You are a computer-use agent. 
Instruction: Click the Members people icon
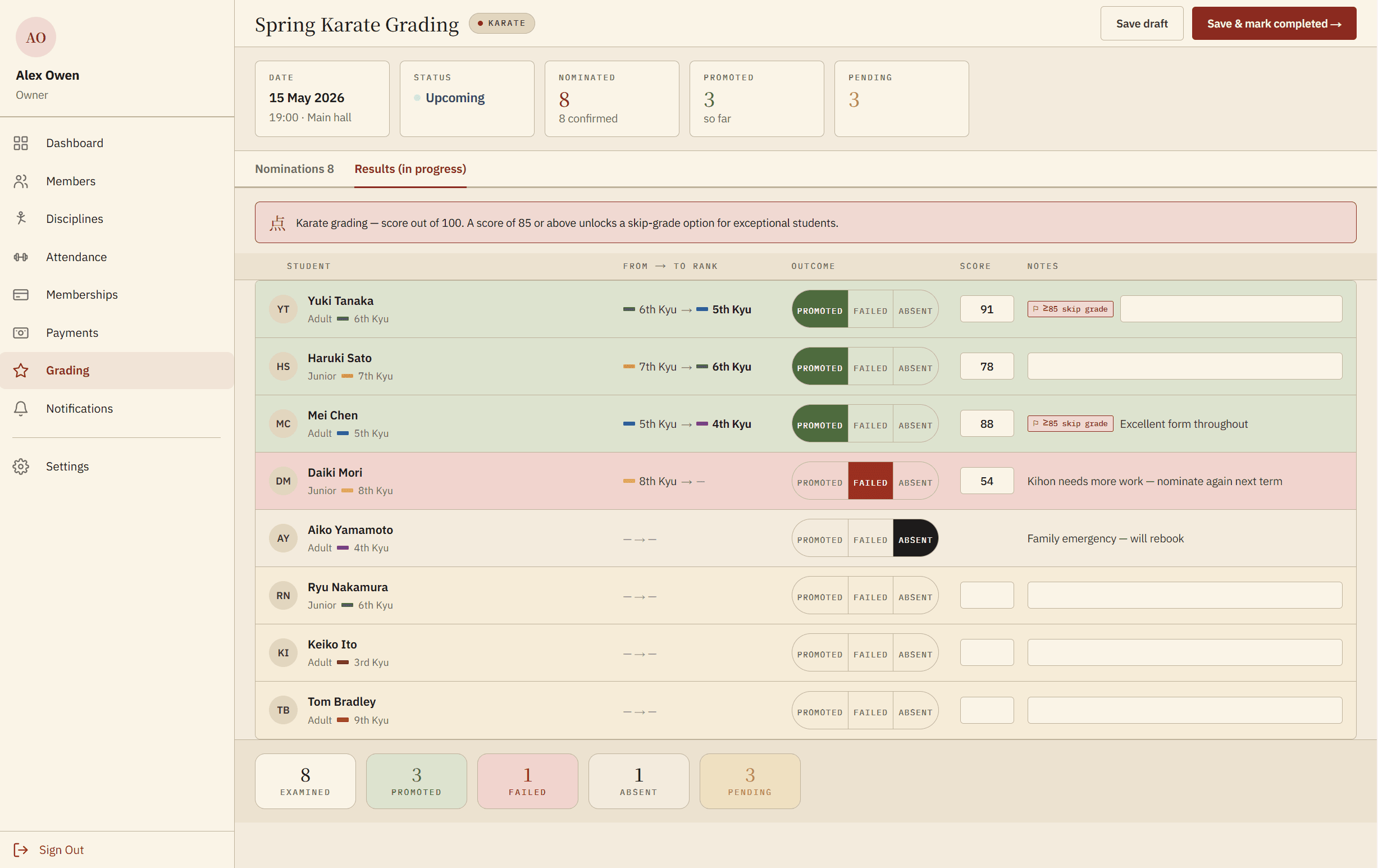pyautogui.click(x=21, y=181)
